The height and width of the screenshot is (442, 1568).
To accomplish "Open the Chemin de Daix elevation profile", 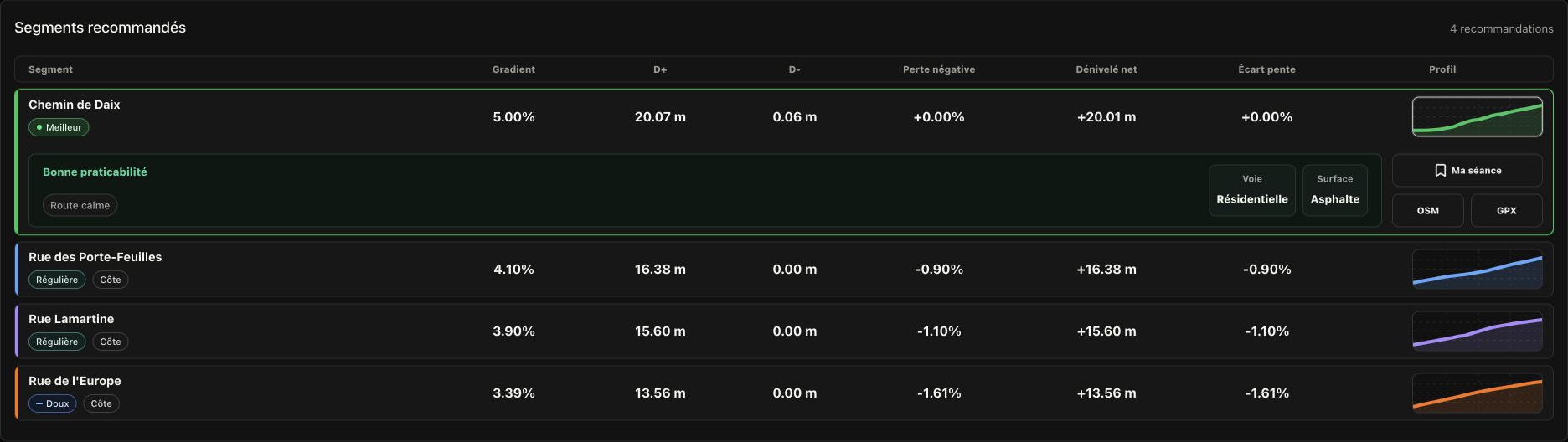I will [1477, 117].
